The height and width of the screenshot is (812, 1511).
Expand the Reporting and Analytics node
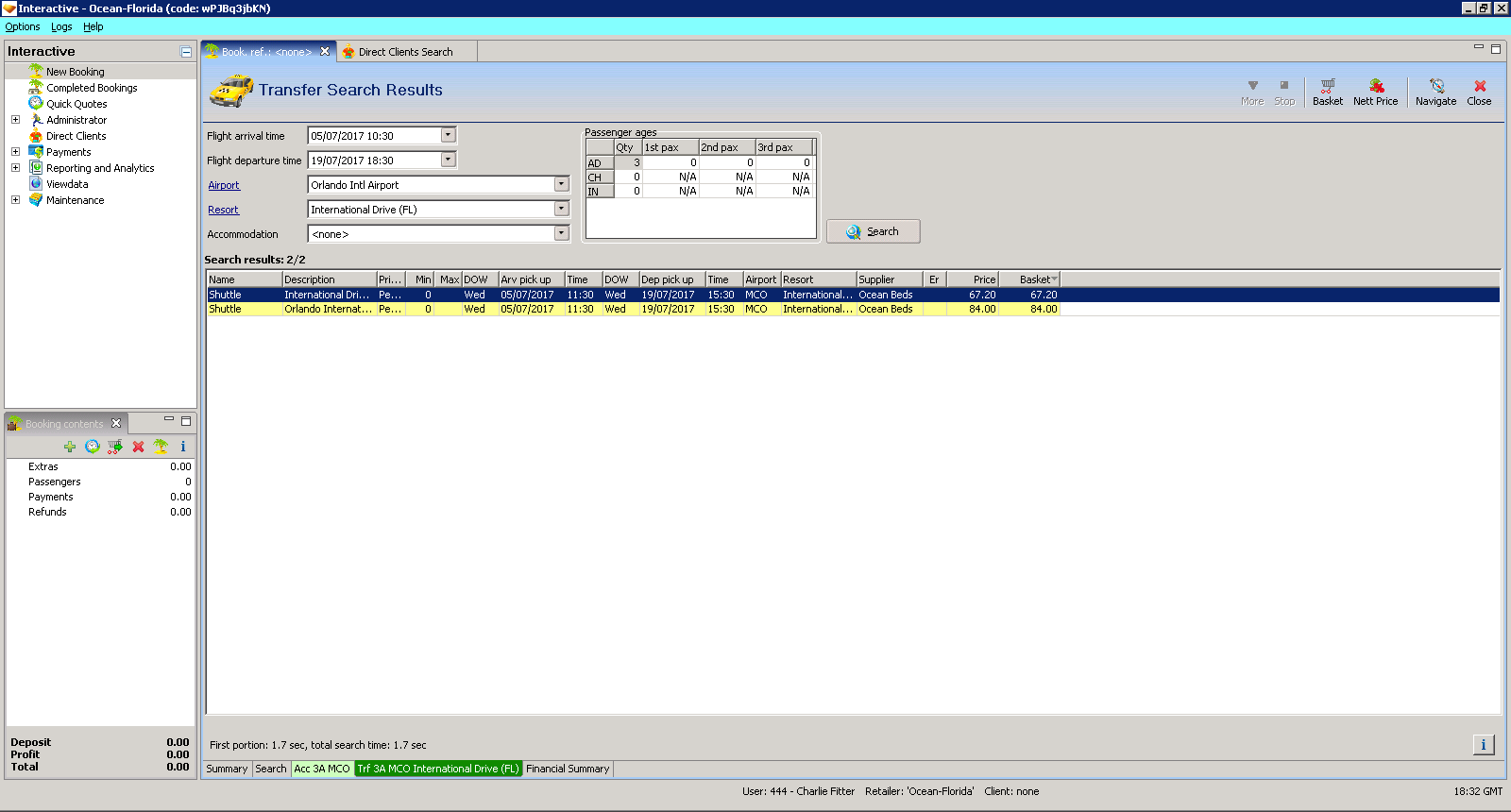15,168
